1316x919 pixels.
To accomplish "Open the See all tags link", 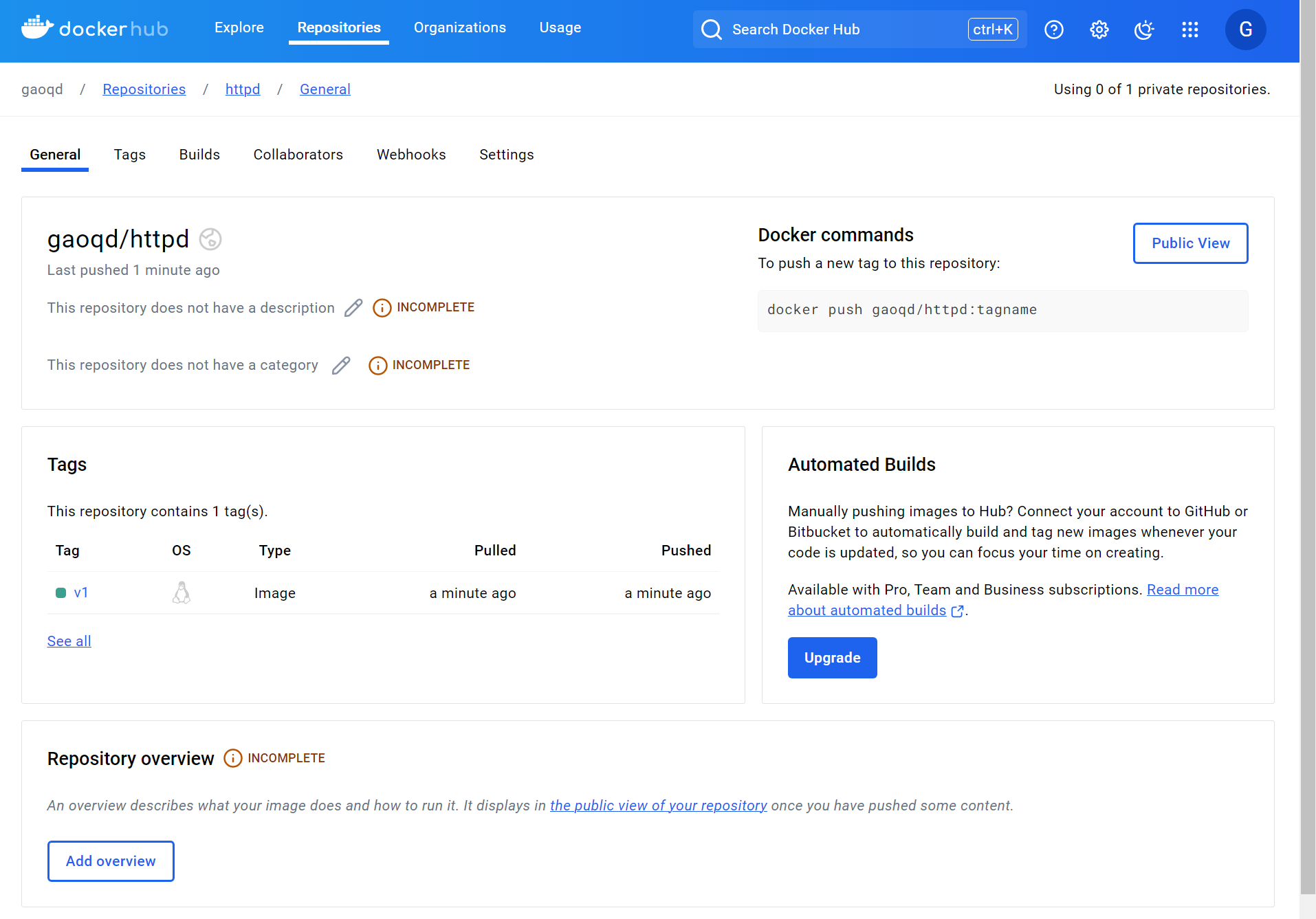I will point(69,641).
